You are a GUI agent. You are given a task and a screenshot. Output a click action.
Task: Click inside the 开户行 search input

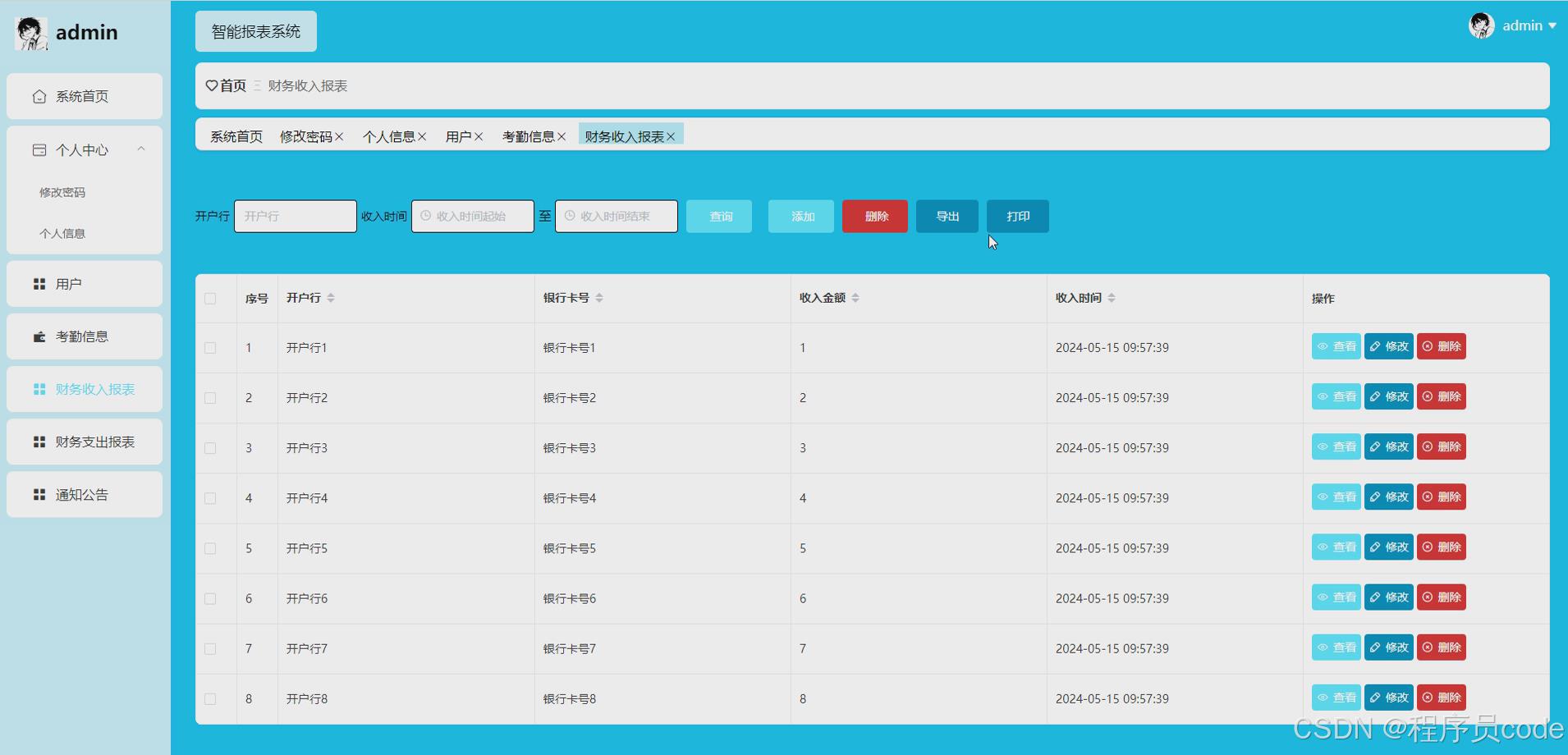[x=295, y=216]
